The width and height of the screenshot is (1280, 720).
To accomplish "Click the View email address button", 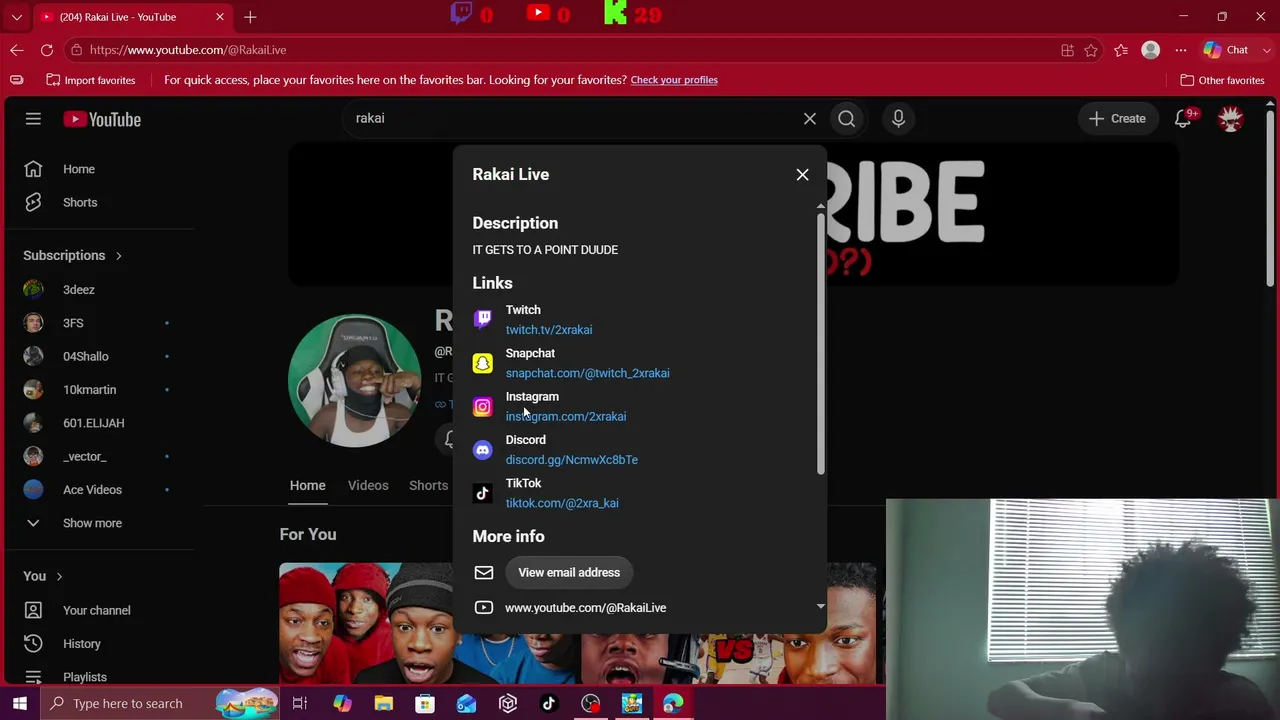I will click(569, 573).
